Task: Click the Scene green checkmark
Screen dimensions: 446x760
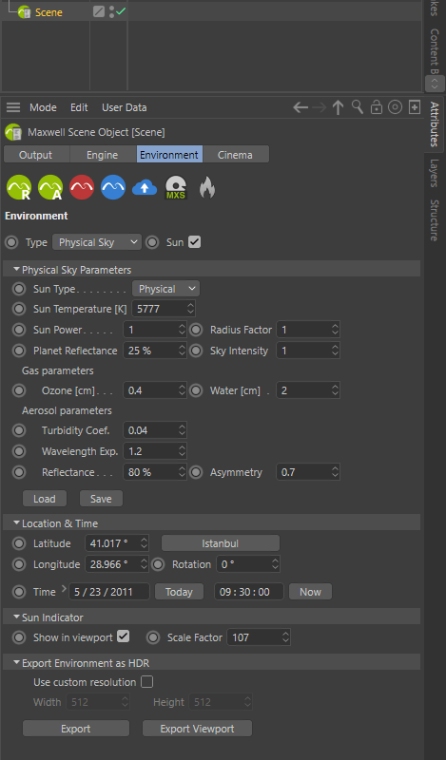Action: [121, 11]
